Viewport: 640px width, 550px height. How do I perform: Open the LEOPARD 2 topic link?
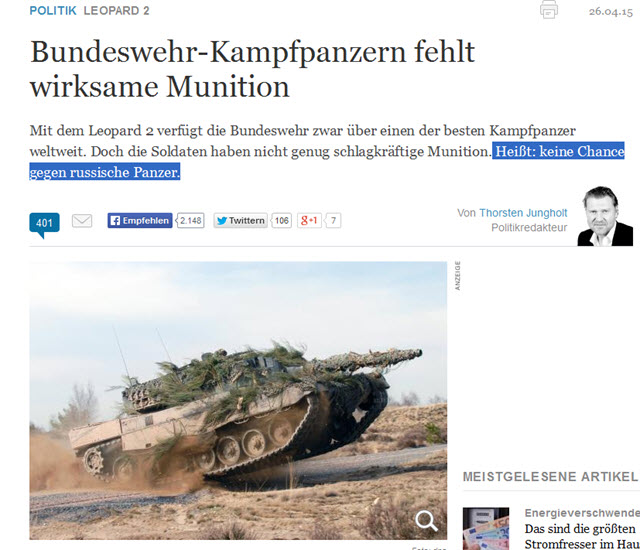click(x=116, y=11)
